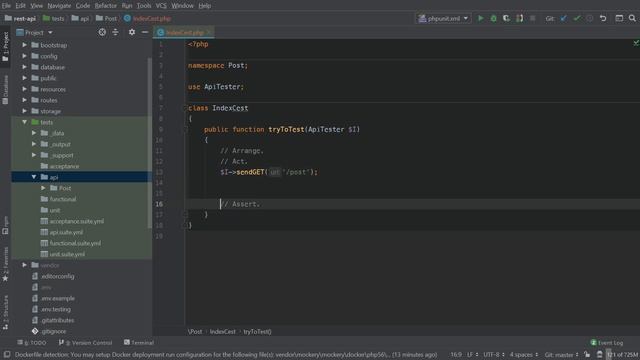Click tryToTest() editor breadcrumb

click(x=257, y=332)
